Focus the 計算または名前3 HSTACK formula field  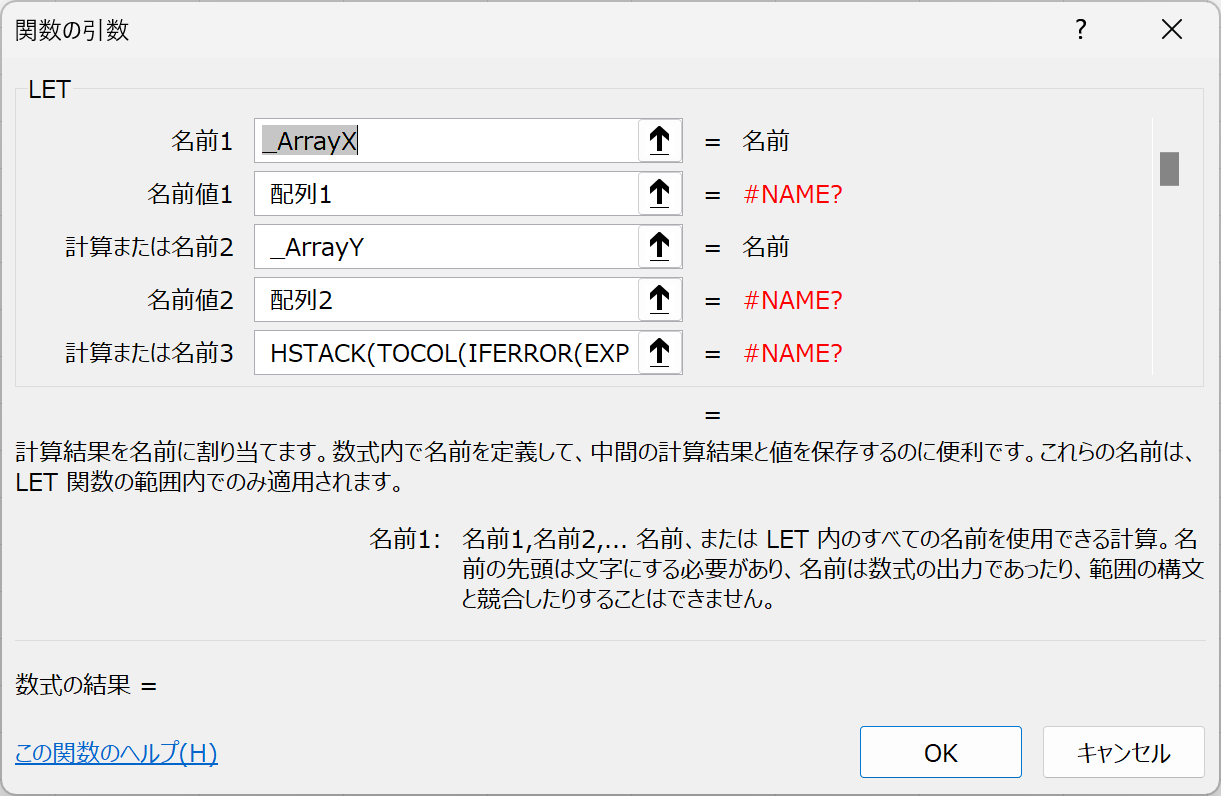pos(446,353)
